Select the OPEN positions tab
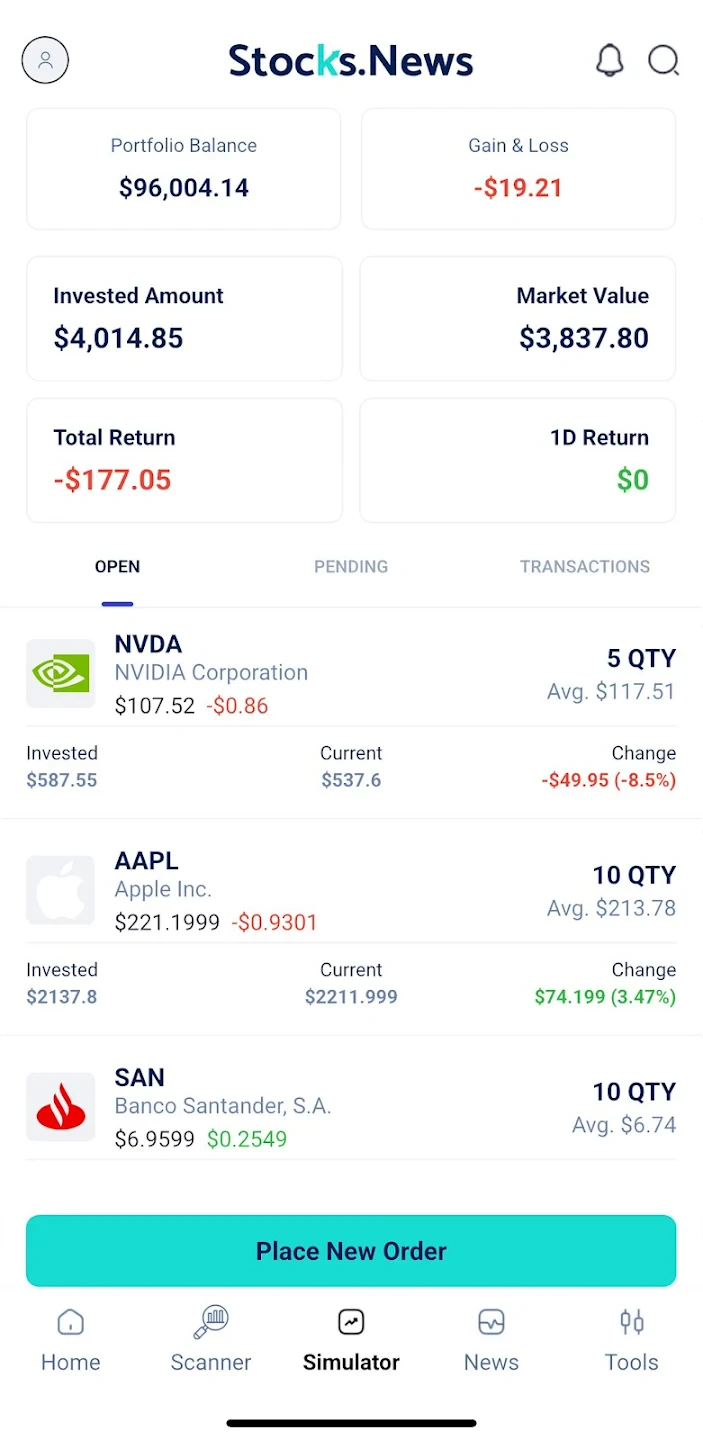This screenshot has width=703, height=1440. tap(117, 567)
